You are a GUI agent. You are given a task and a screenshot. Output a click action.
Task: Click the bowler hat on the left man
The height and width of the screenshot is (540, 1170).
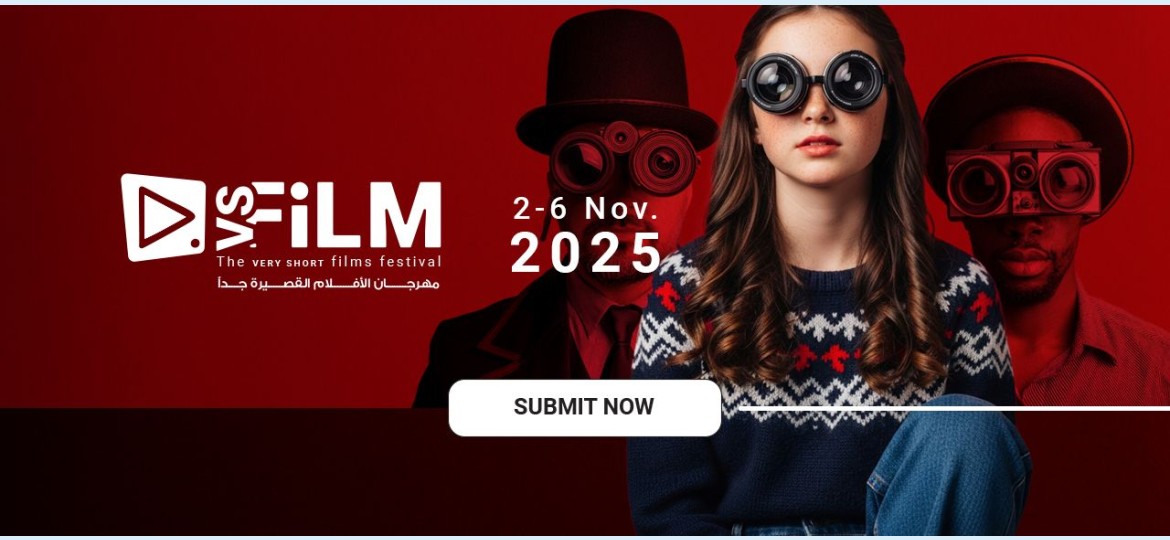click(x=616, y=80)
